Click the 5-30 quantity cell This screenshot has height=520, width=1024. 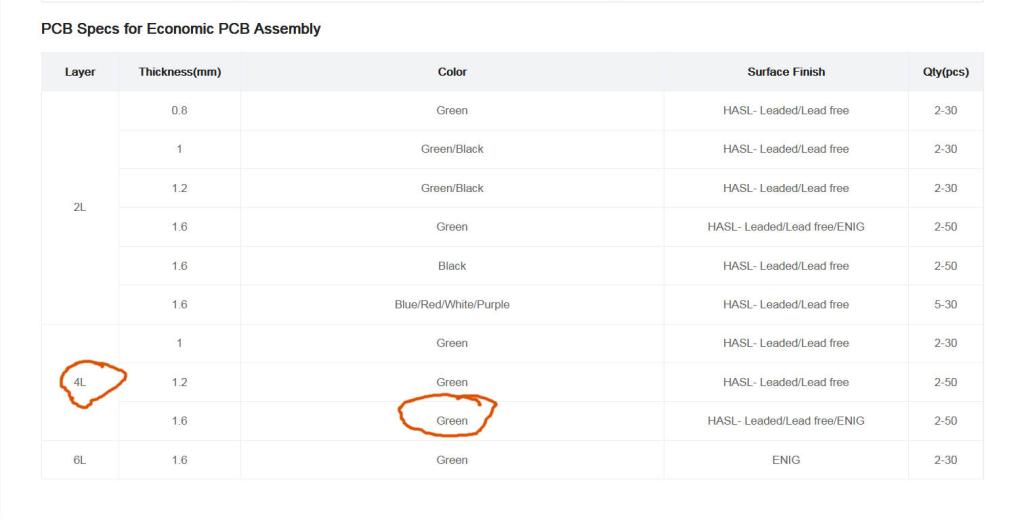pyautogui.click(x=945, y=304)
